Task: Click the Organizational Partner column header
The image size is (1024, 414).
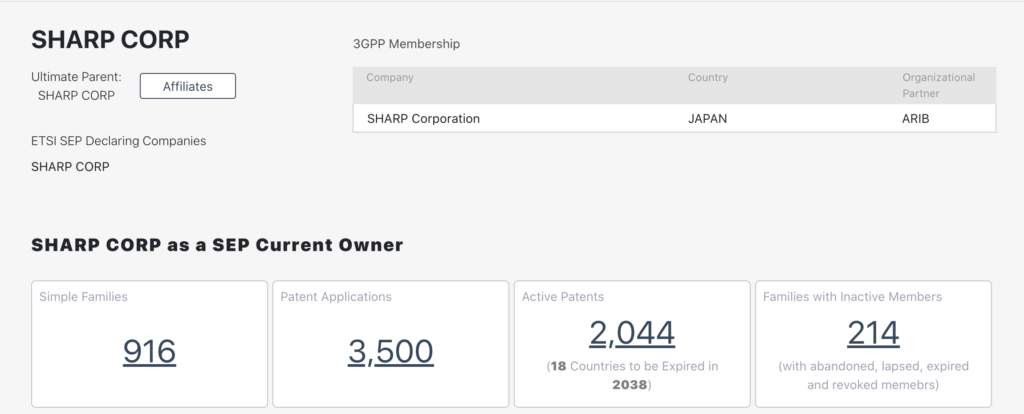Action: (x=938, y=85)
